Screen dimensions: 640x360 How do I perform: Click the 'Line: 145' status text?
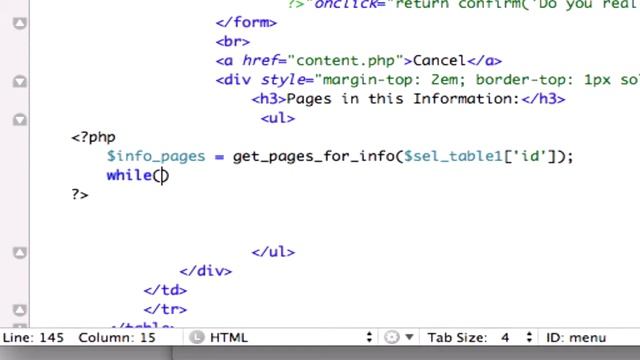coord(33,338)
